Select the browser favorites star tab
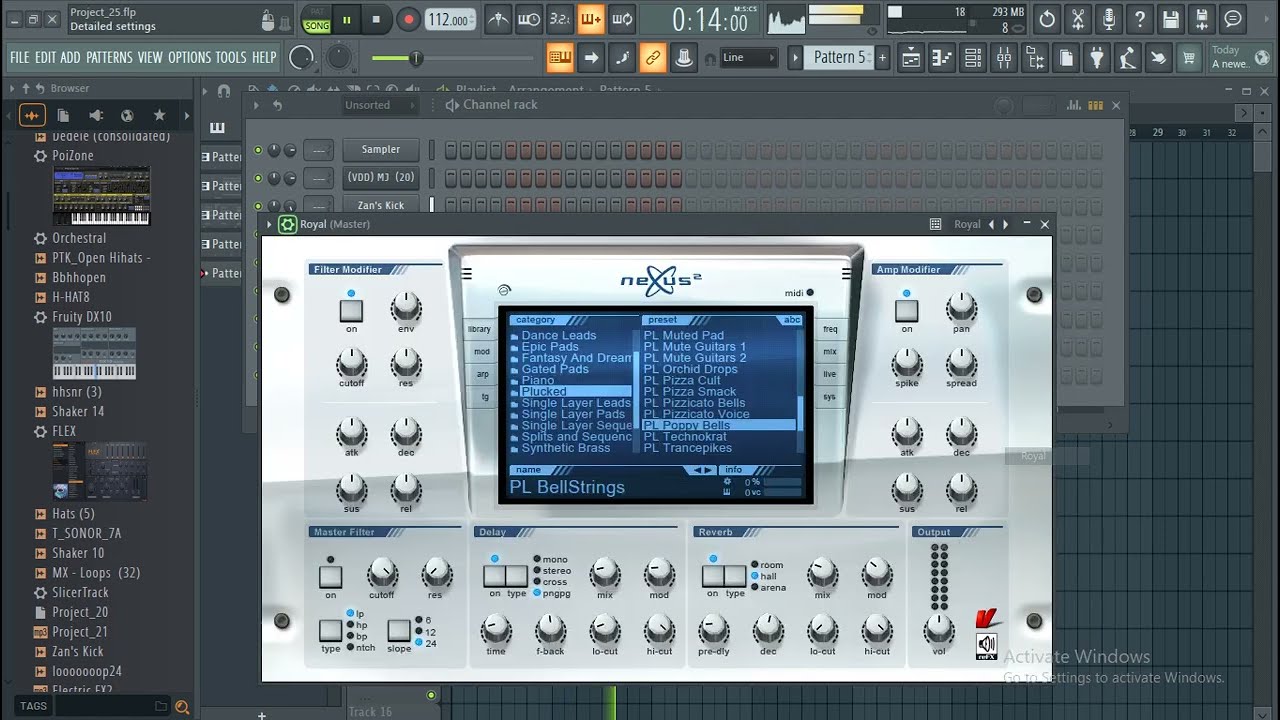The width and height of the screenshot is (1280, 720). click(x=159, y=115)
